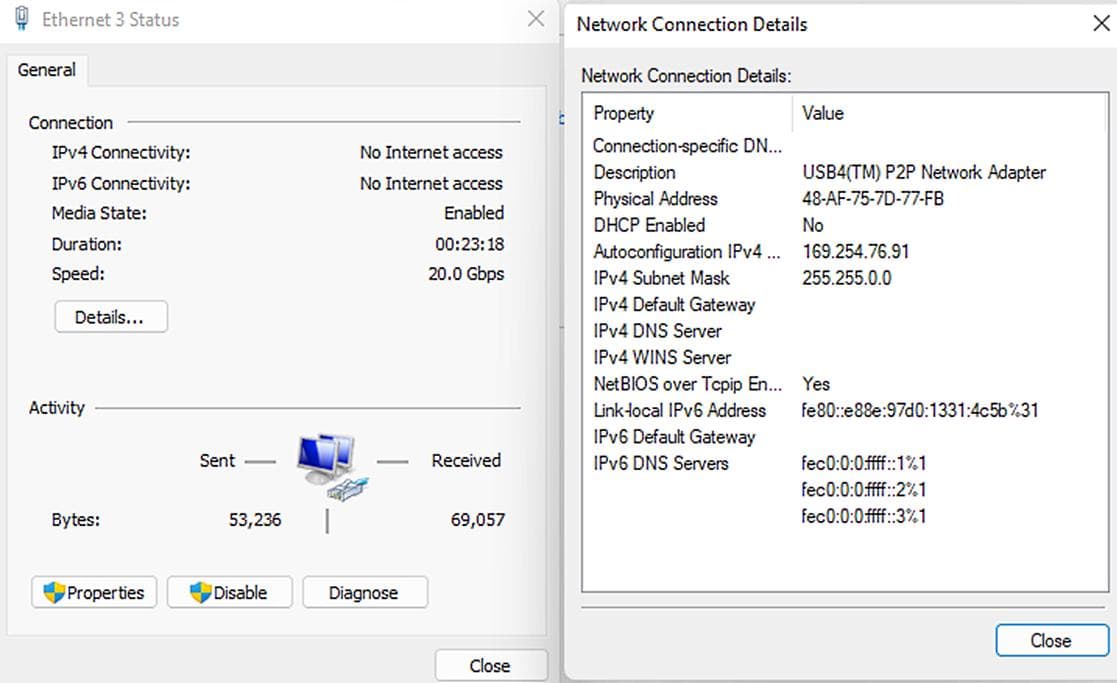Click the DHCP Enabled value No
This screenshot has height=683, width=1117.
(x=813, y=225)
